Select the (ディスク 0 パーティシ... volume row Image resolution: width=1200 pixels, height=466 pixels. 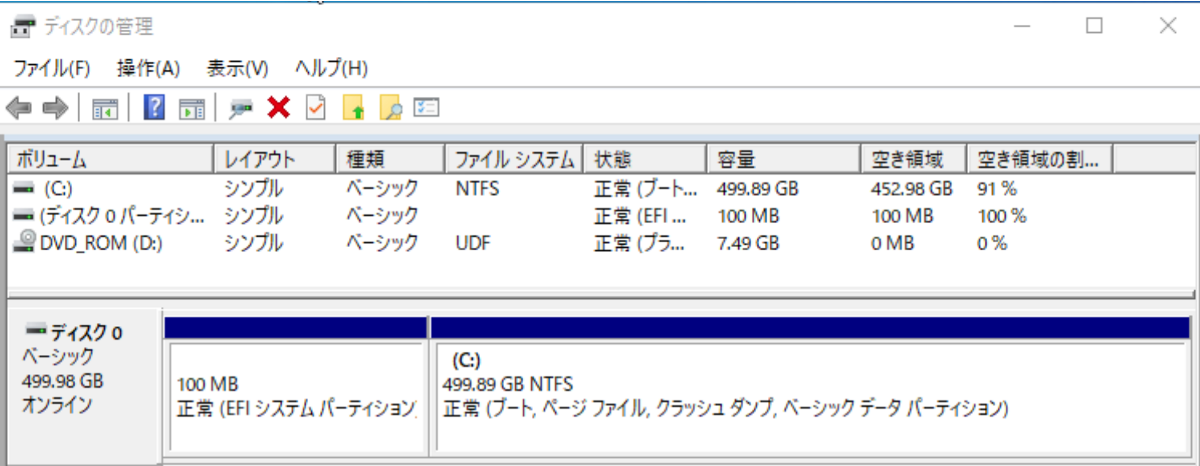coord(600,215)
